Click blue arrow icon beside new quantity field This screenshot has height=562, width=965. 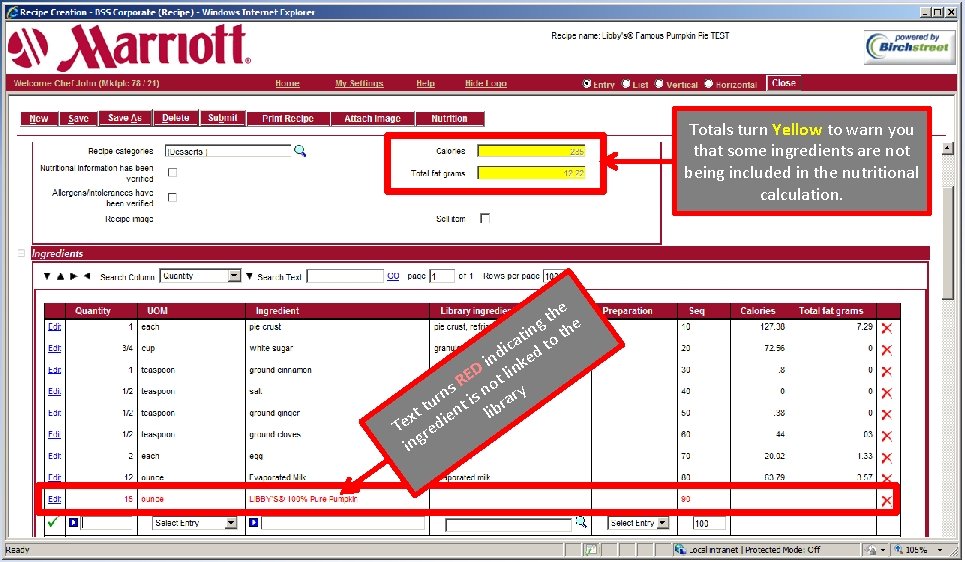tap(73, 523)
